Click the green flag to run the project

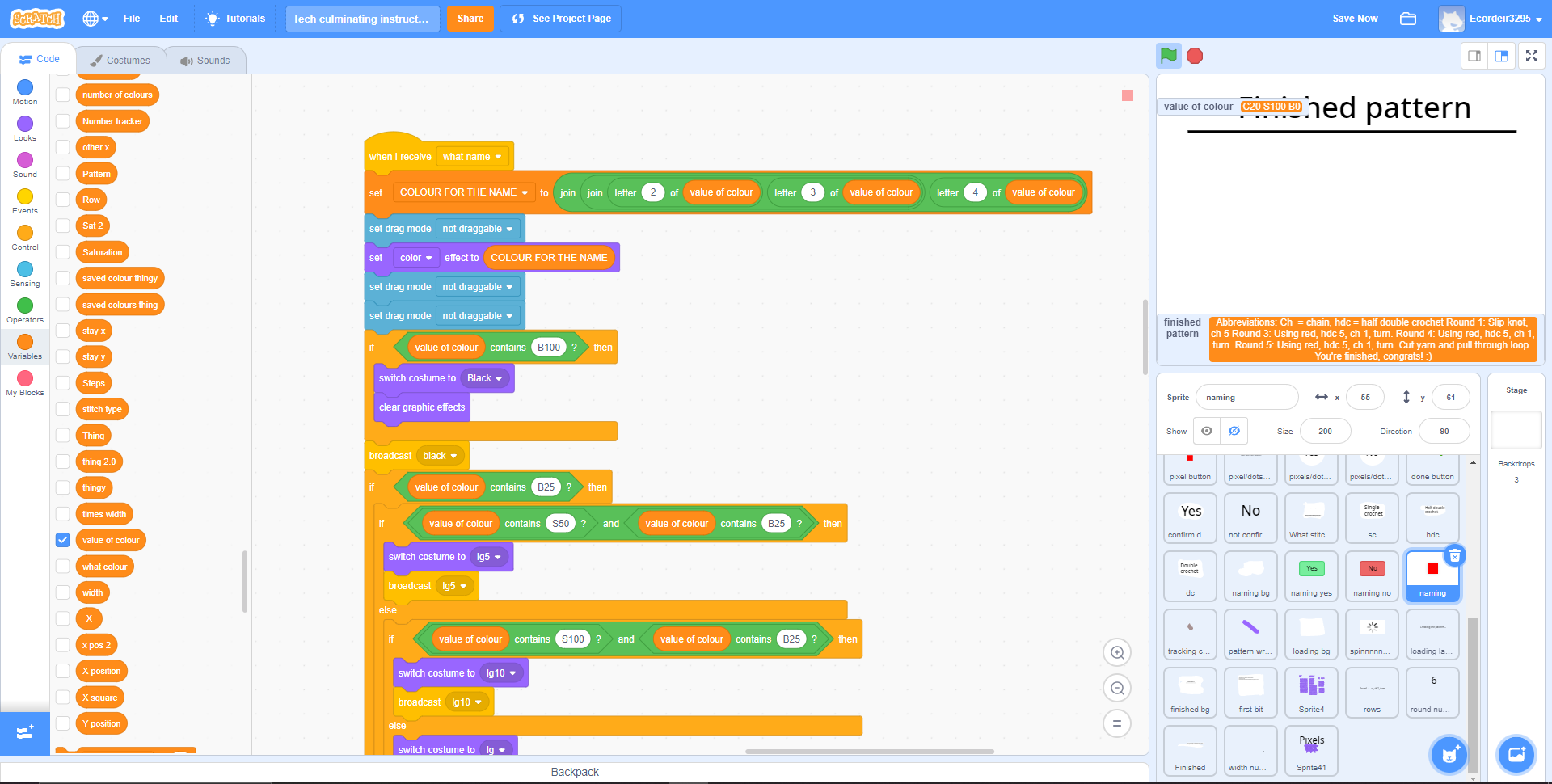(x=1168, y=56)
